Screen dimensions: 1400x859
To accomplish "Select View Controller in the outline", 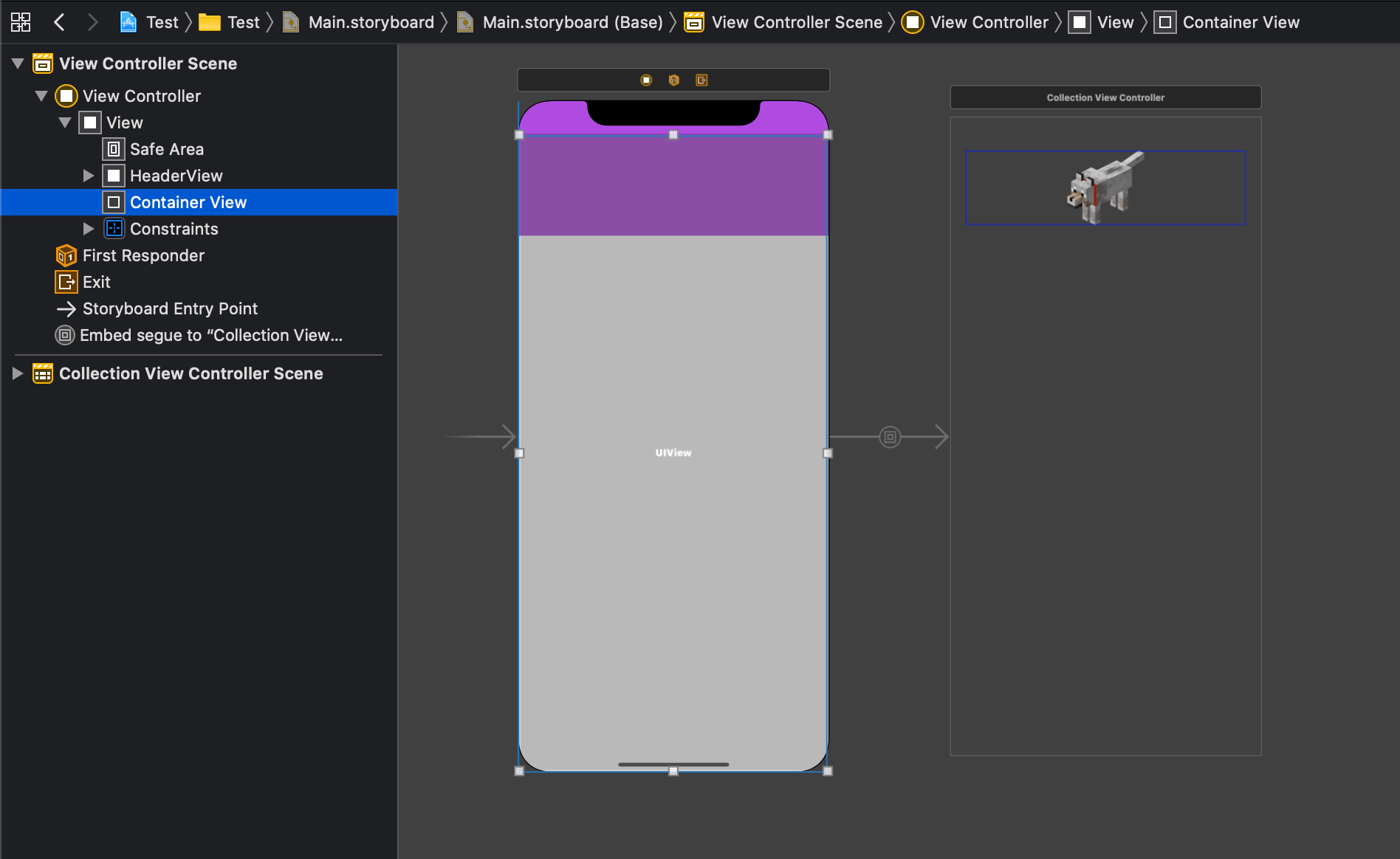I will pos(199,96).
